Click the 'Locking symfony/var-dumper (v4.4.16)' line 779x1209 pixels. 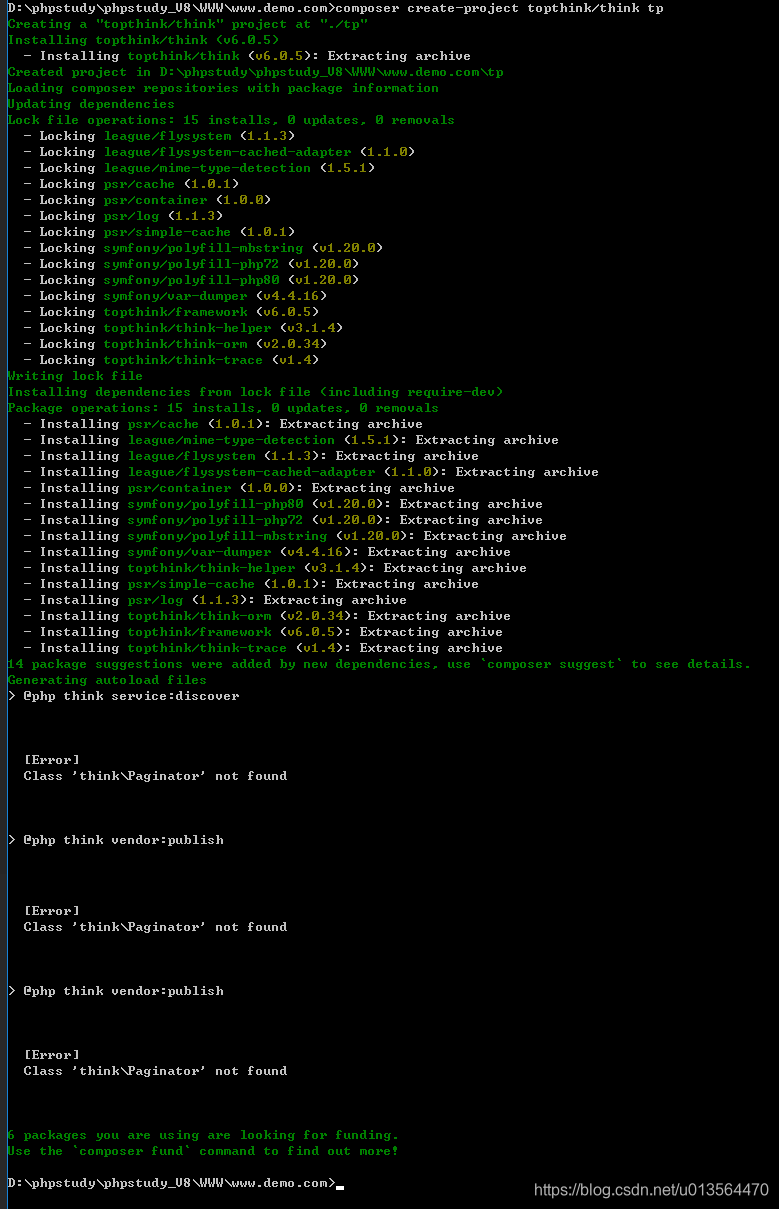click(x=175, y=296)
